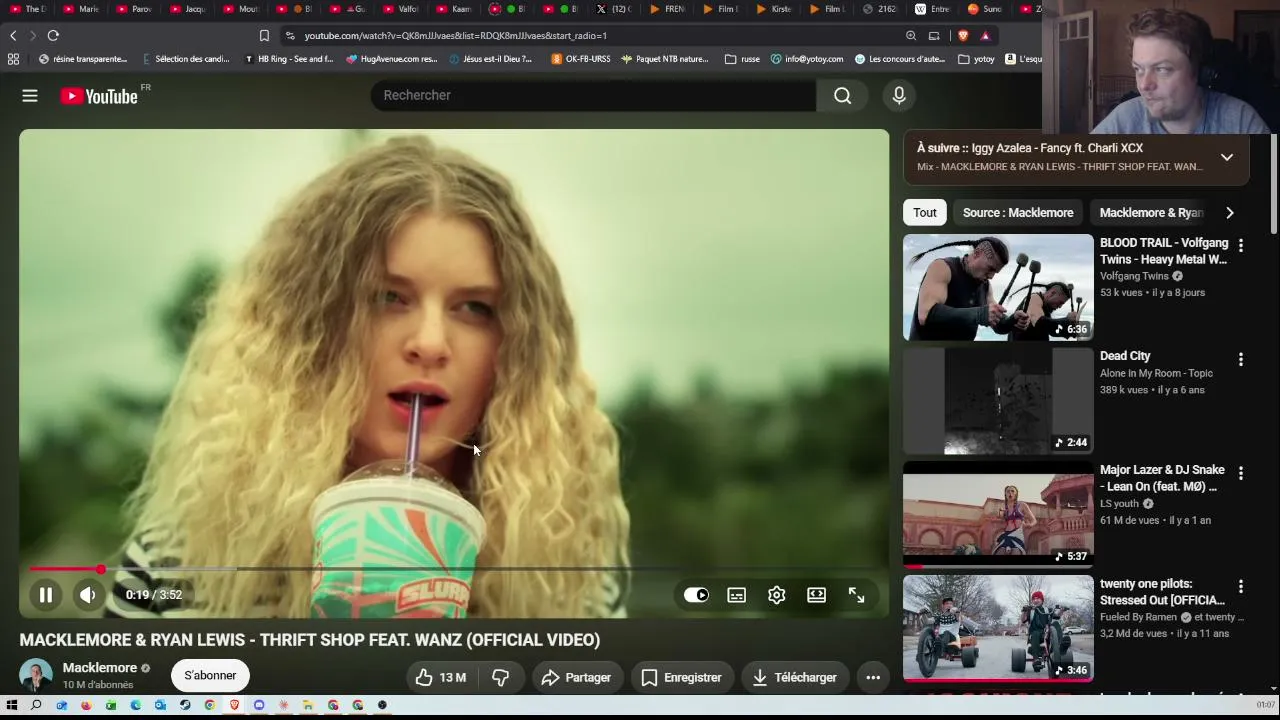
Task: Click the YouTube URL address bar
Action: (590, 36)
